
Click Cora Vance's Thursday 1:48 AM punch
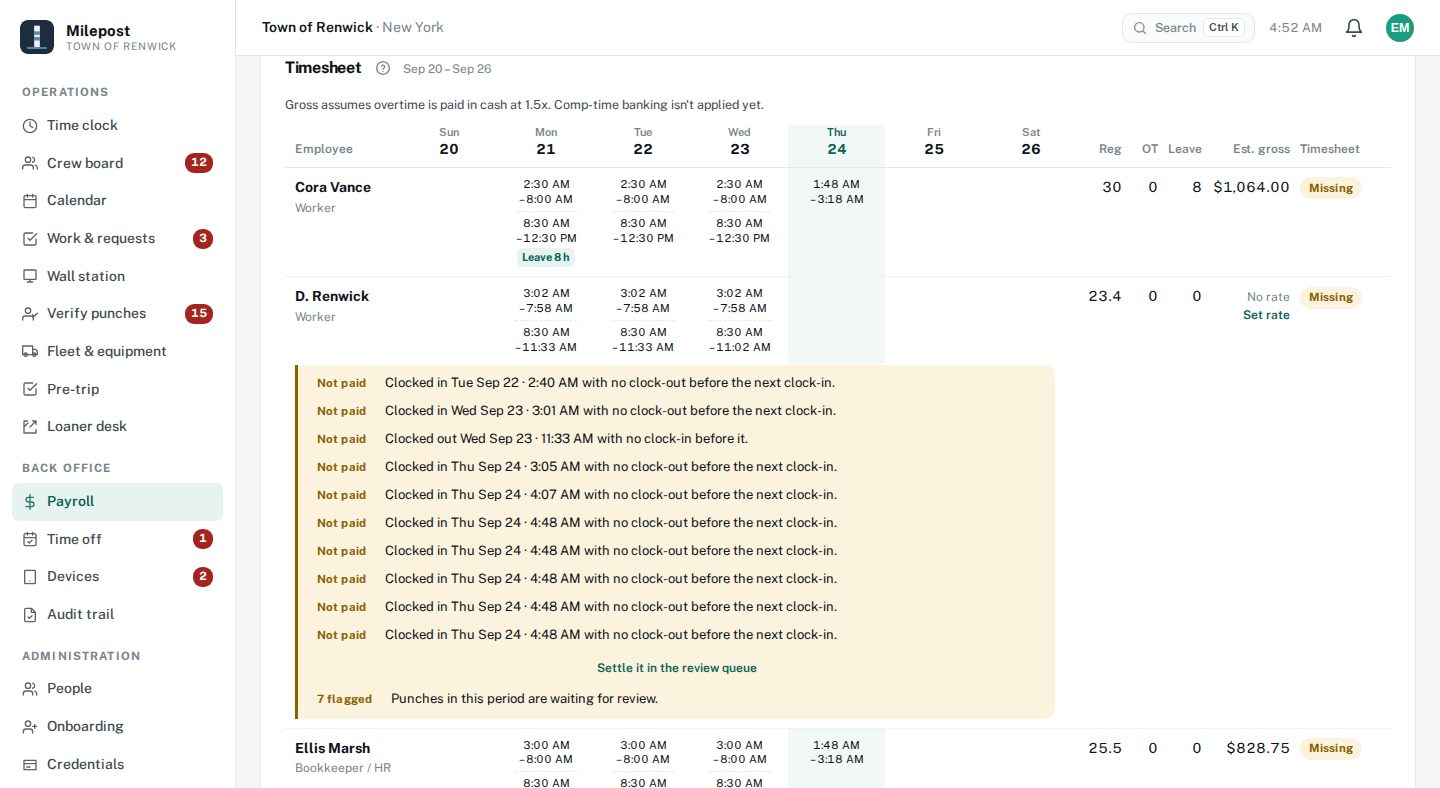tap(836, 192)
